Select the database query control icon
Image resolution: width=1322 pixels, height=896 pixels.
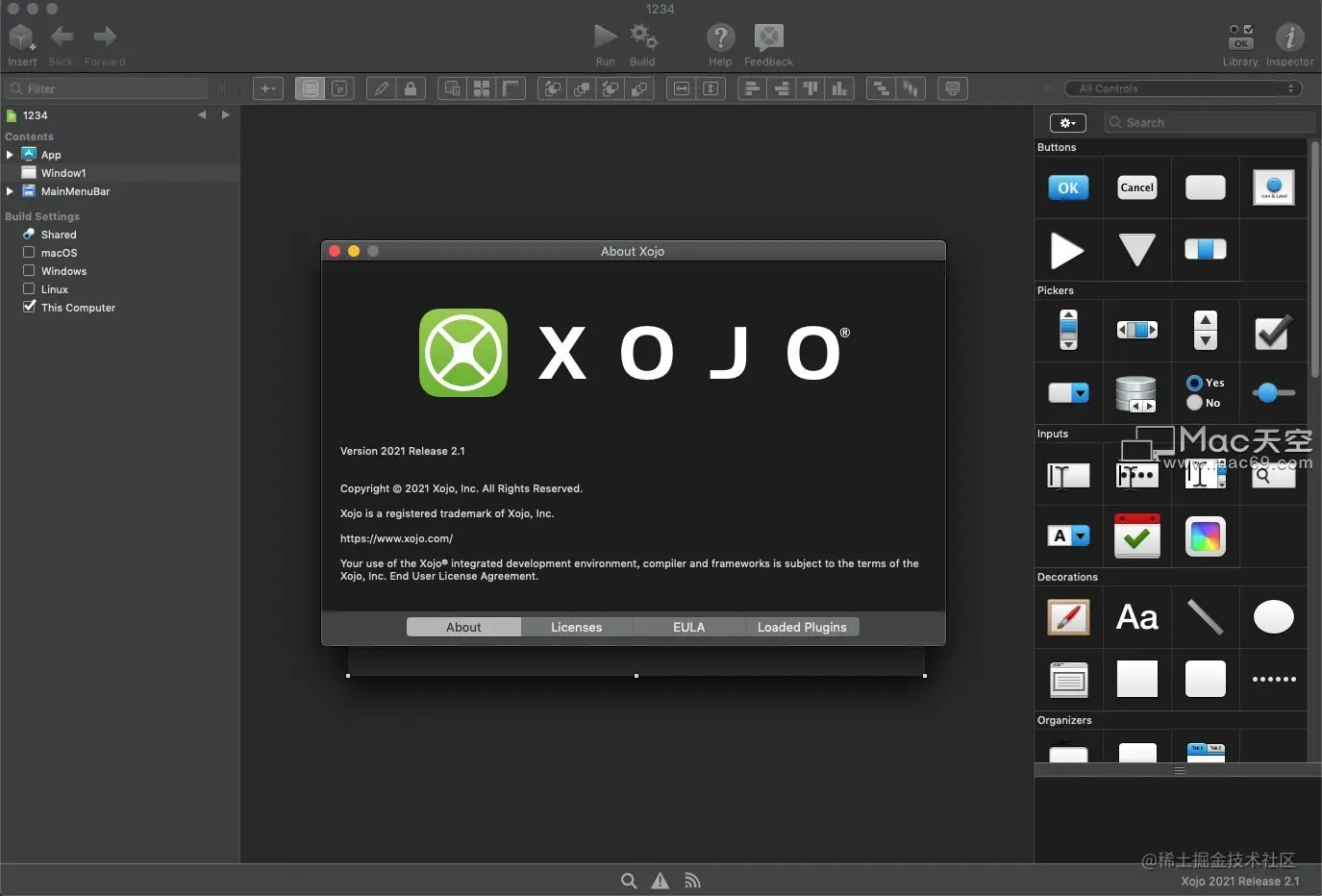(1135, 393)
